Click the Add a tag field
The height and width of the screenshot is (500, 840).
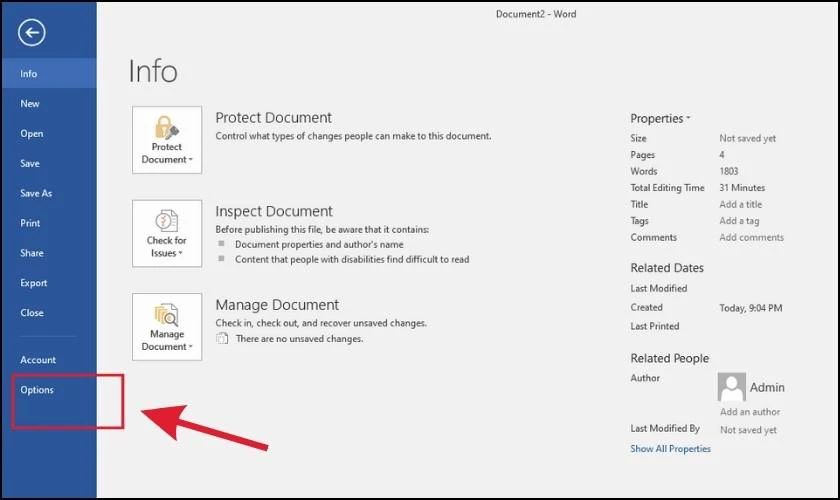click(x=739, y=221)
